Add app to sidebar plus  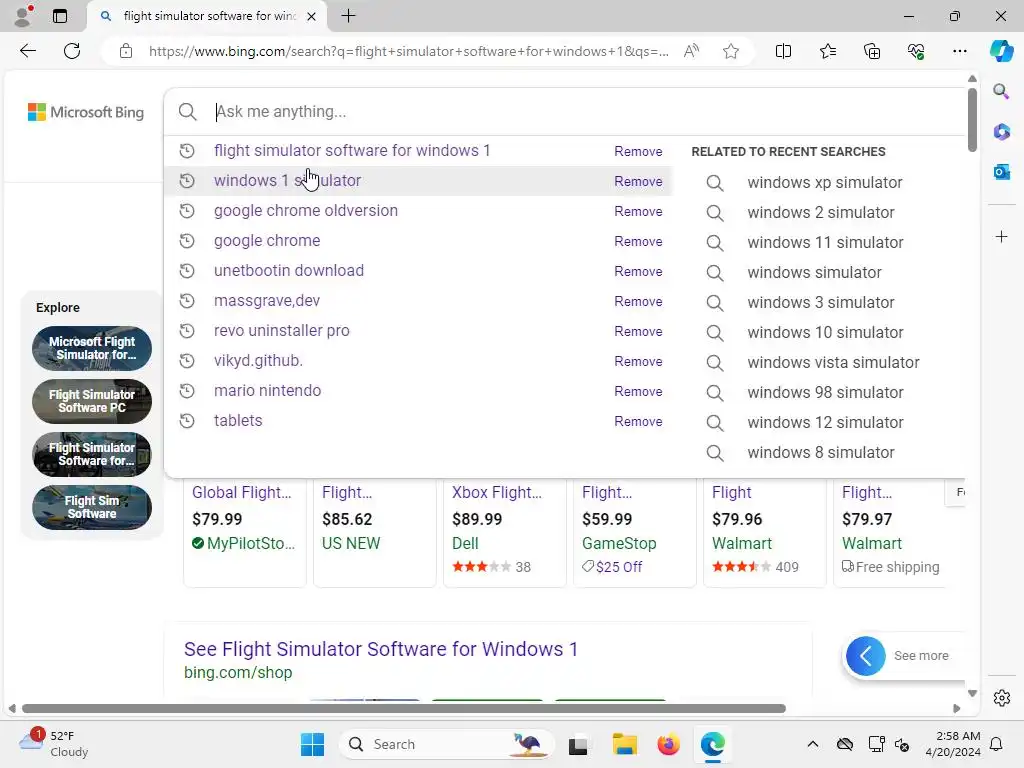[x=1001, y=236]
